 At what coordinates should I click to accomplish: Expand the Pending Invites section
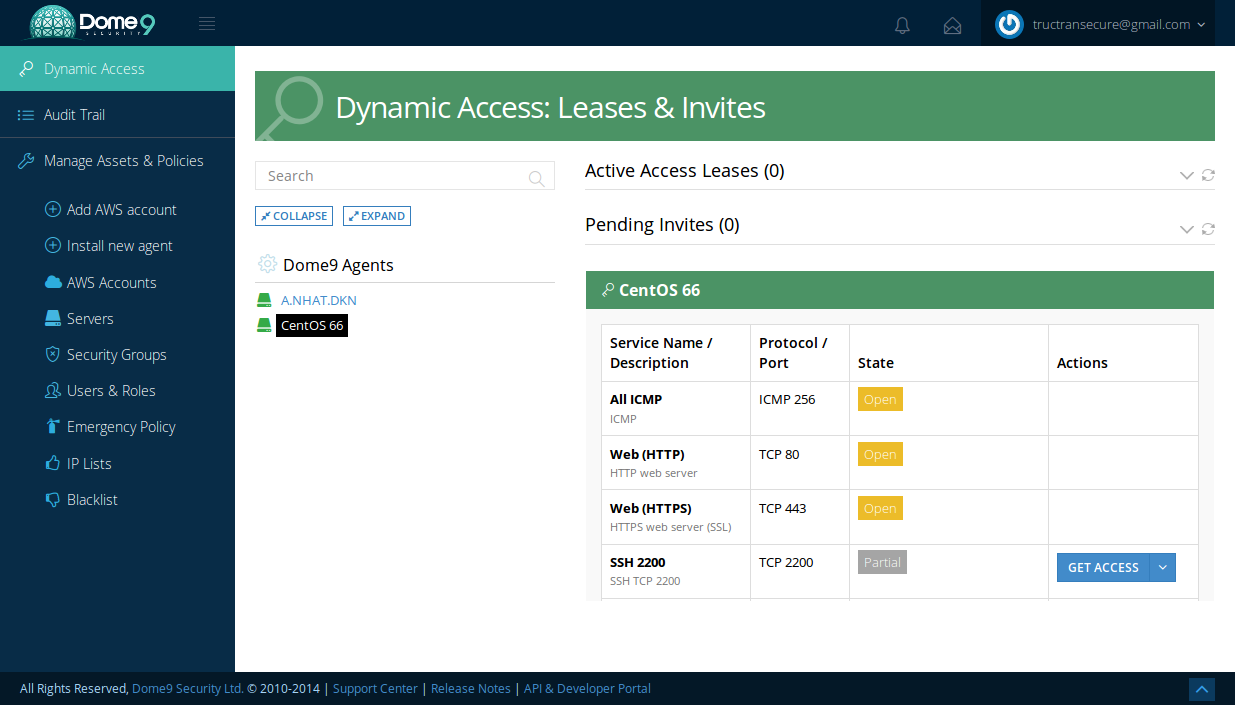(1187, 229)
